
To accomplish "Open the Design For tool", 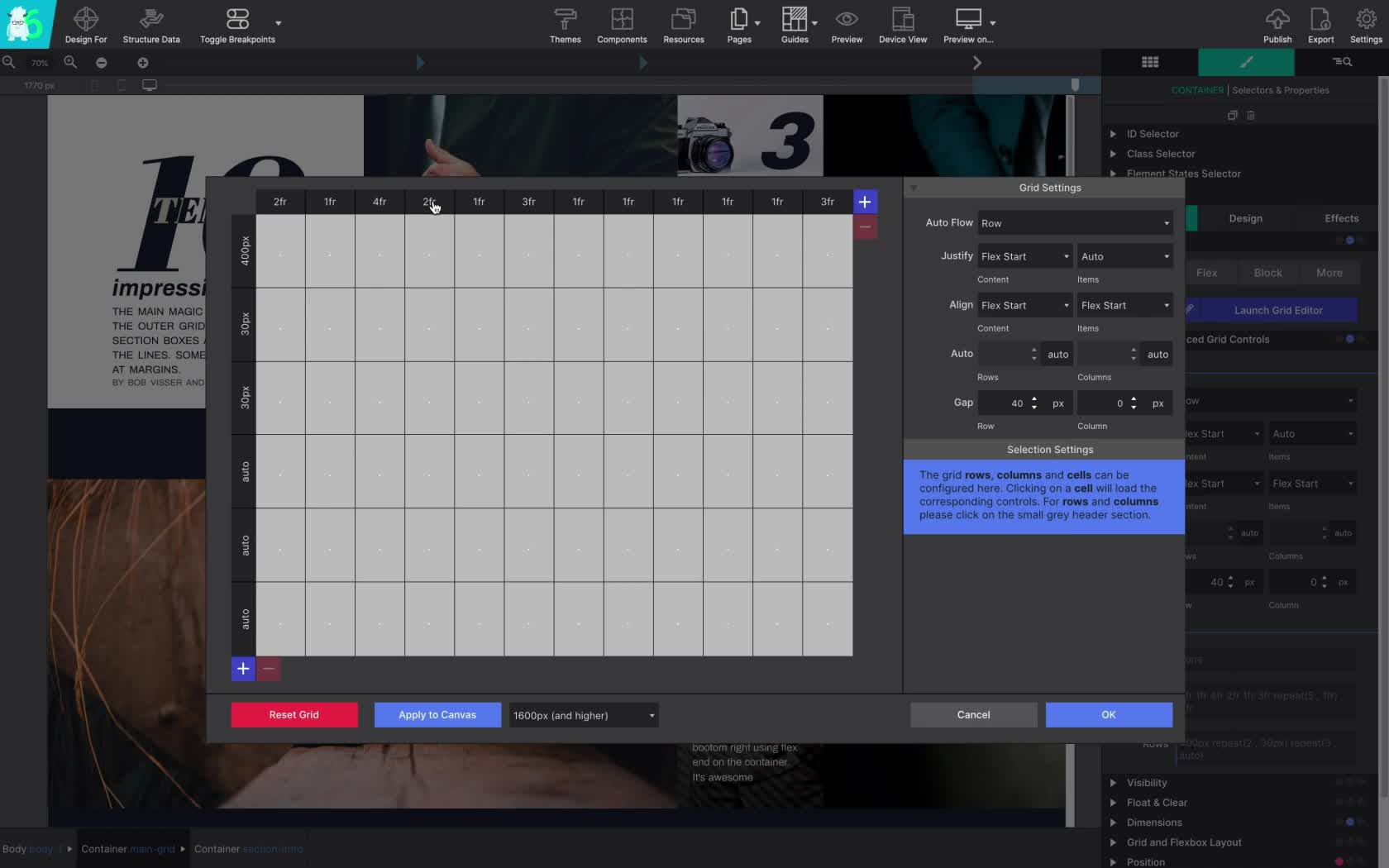I will 85,24.
